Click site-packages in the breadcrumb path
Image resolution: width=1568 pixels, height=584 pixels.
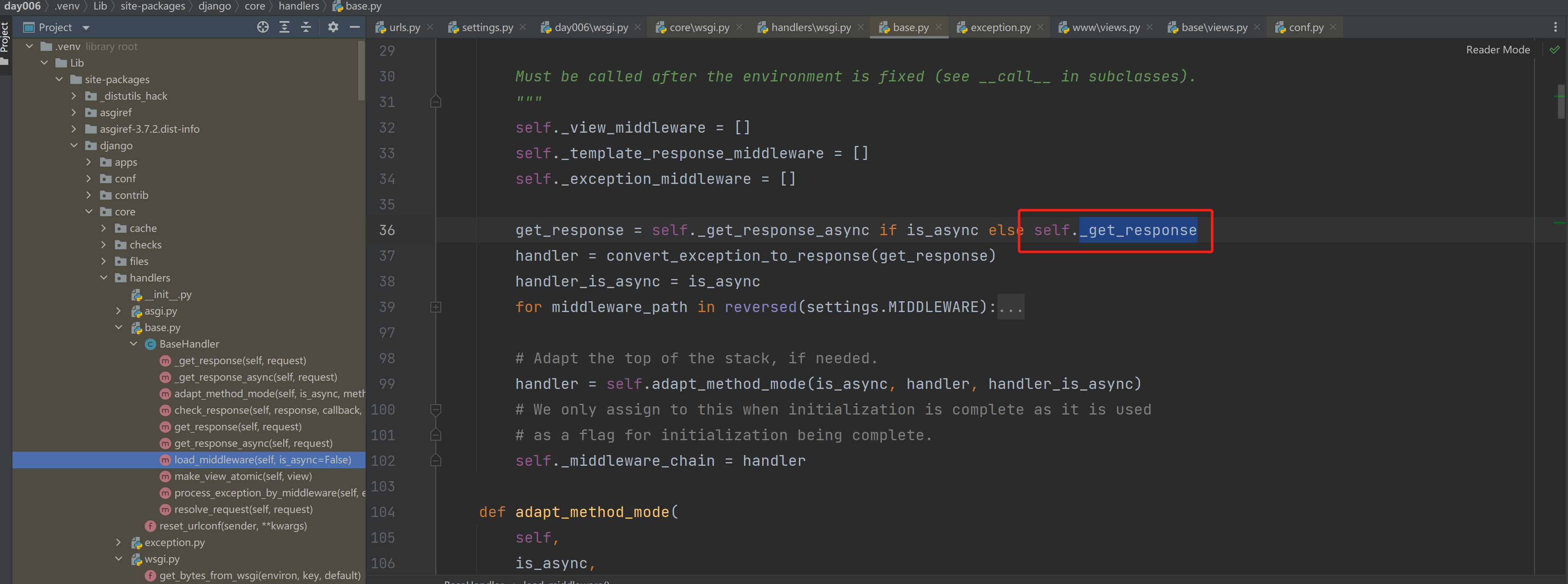click(153, 6)
